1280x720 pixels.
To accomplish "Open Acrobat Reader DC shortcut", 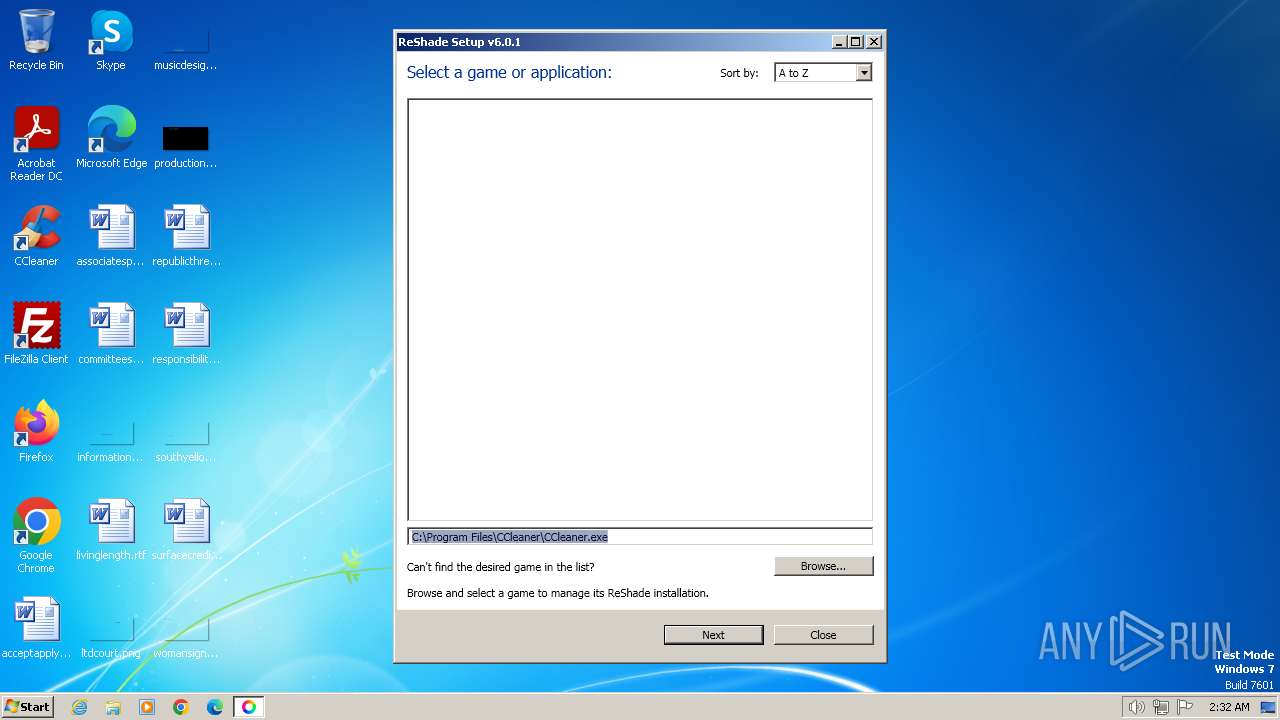I will [x=36, y=143].
